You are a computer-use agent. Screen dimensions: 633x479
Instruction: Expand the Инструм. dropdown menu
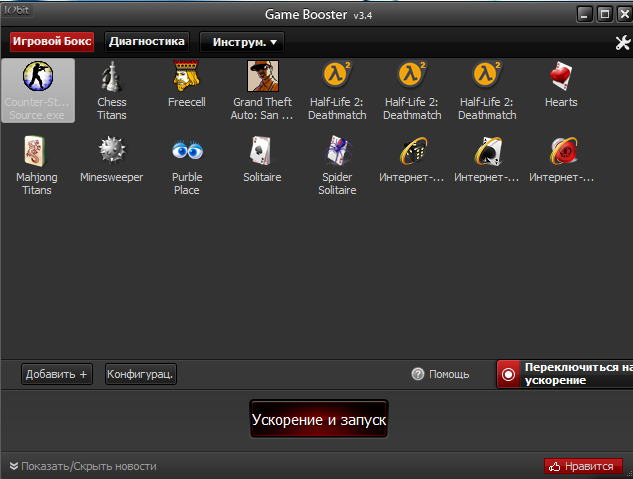pyautogui.click(x=242, y=42)
